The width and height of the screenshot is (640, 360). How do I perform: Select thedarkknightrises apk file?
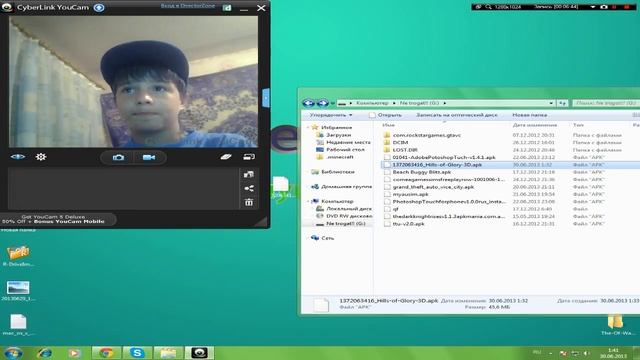click(x=449, y=216)
